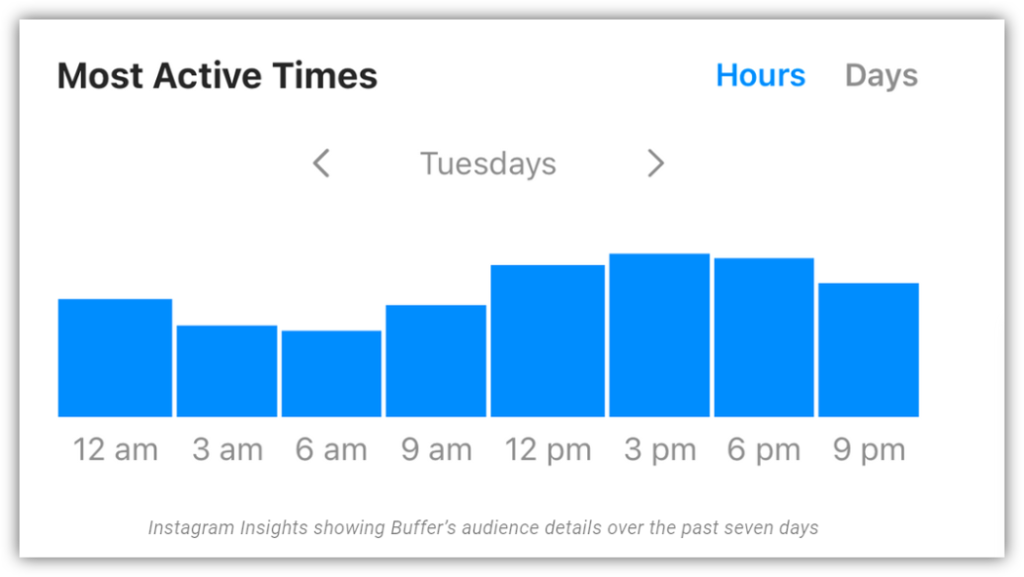Viewport: 1024px width, 577px height.
Task: Go to next day with right chevron
Action: 655,163
